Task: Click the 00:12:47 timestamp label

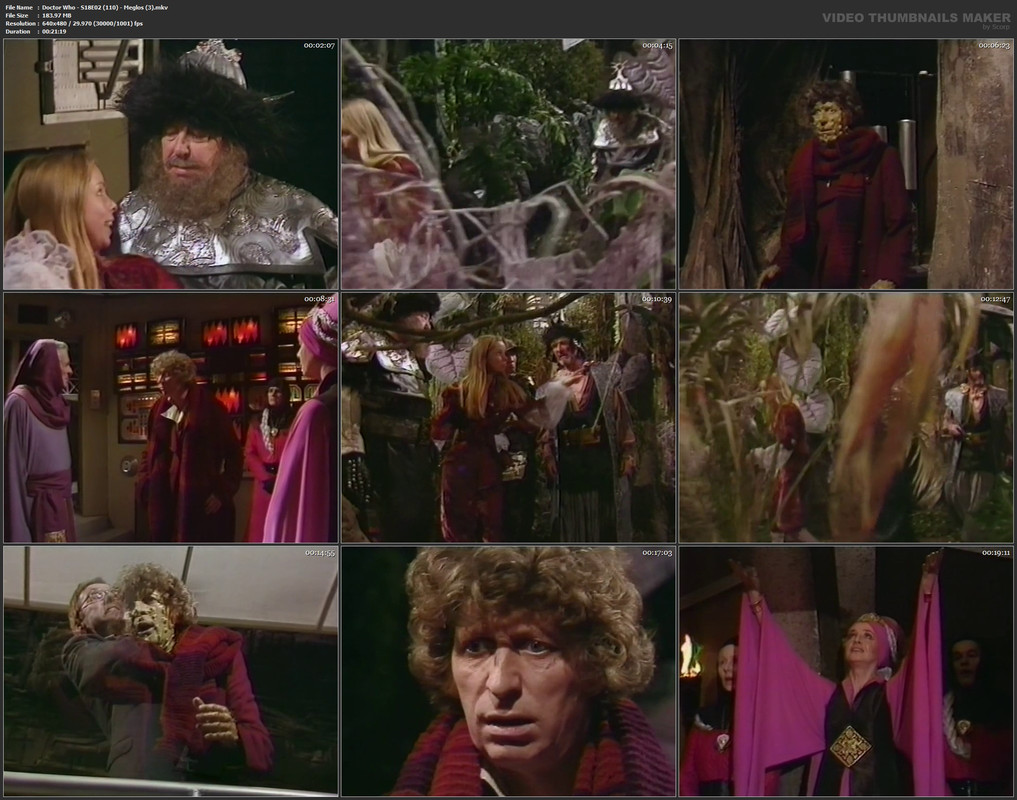Action: pyautogui.click(x=994, y=299)
